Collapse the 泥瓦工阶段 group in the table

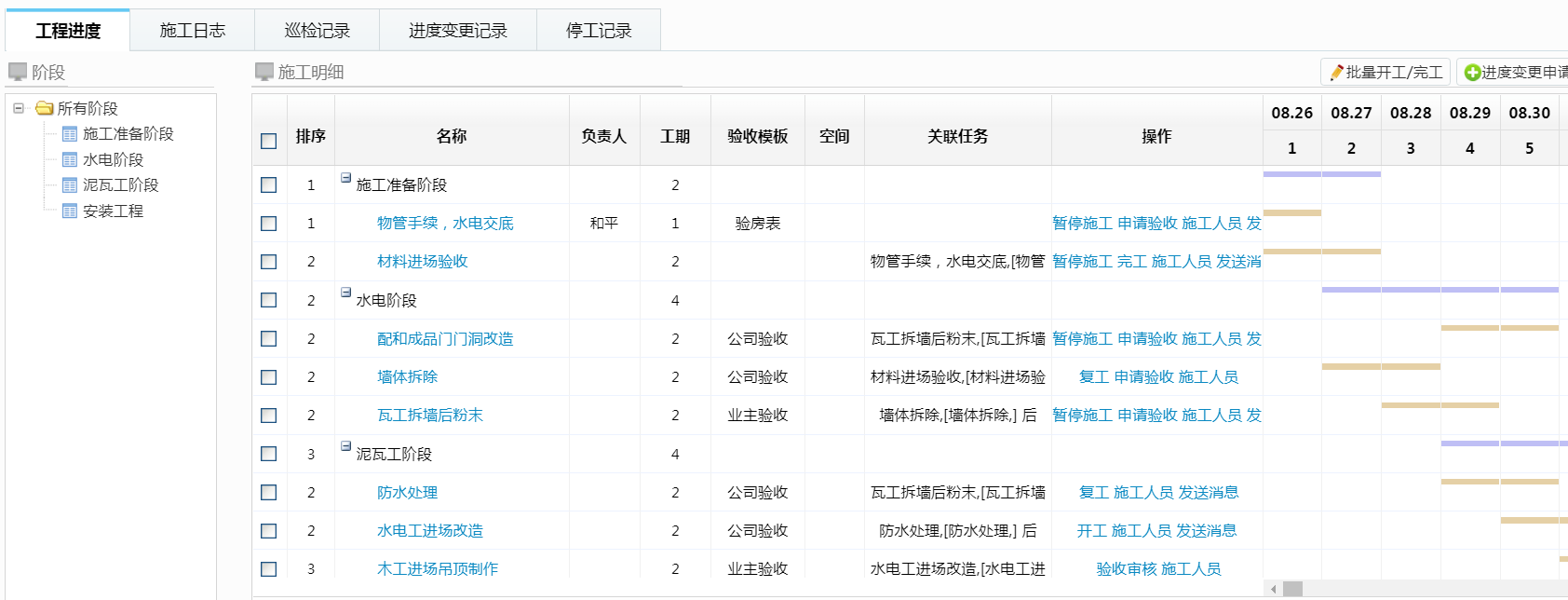coord(345,446)
